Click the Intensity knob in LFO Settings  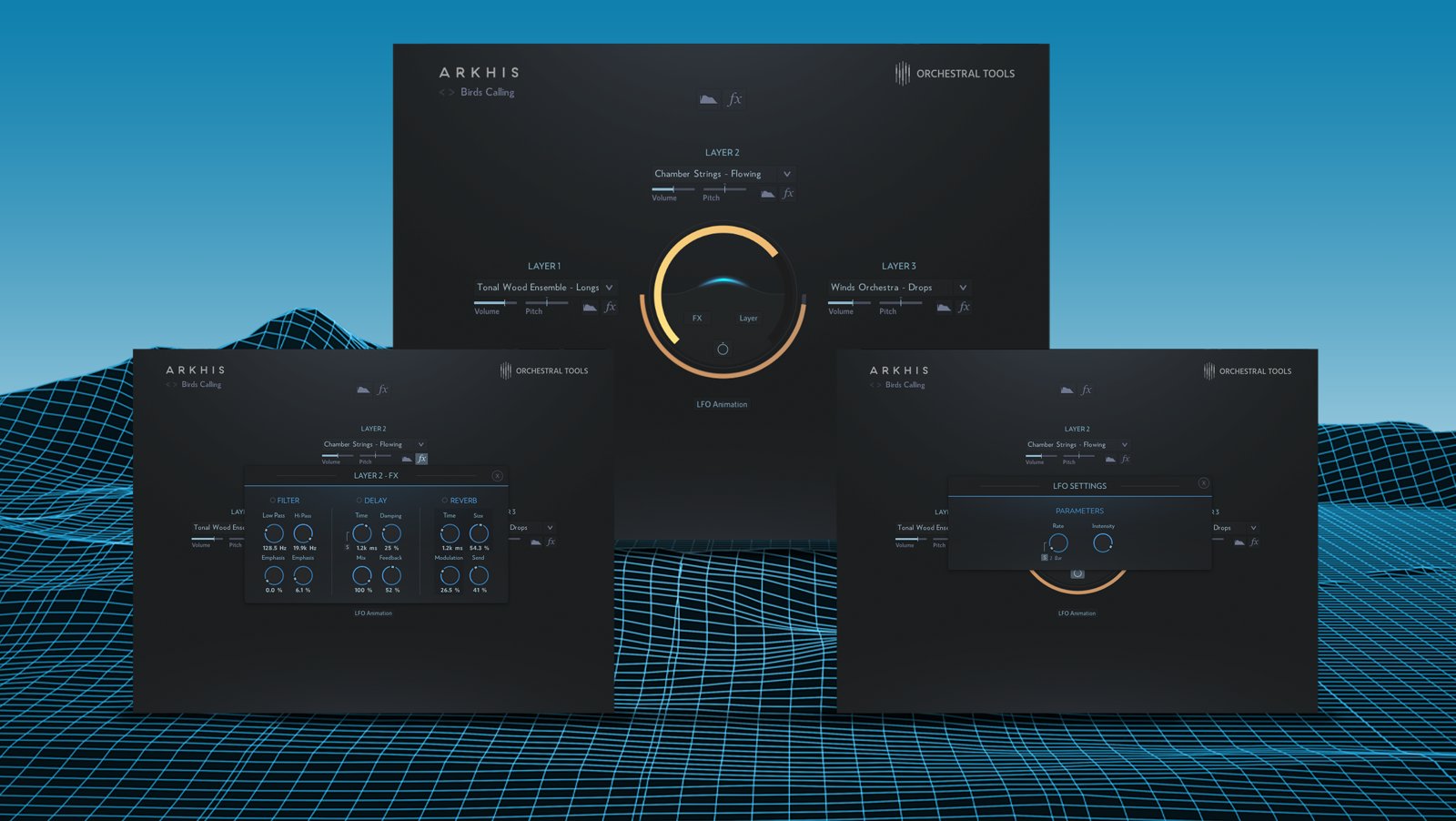pyautogui.click(x=1102, y=543)
